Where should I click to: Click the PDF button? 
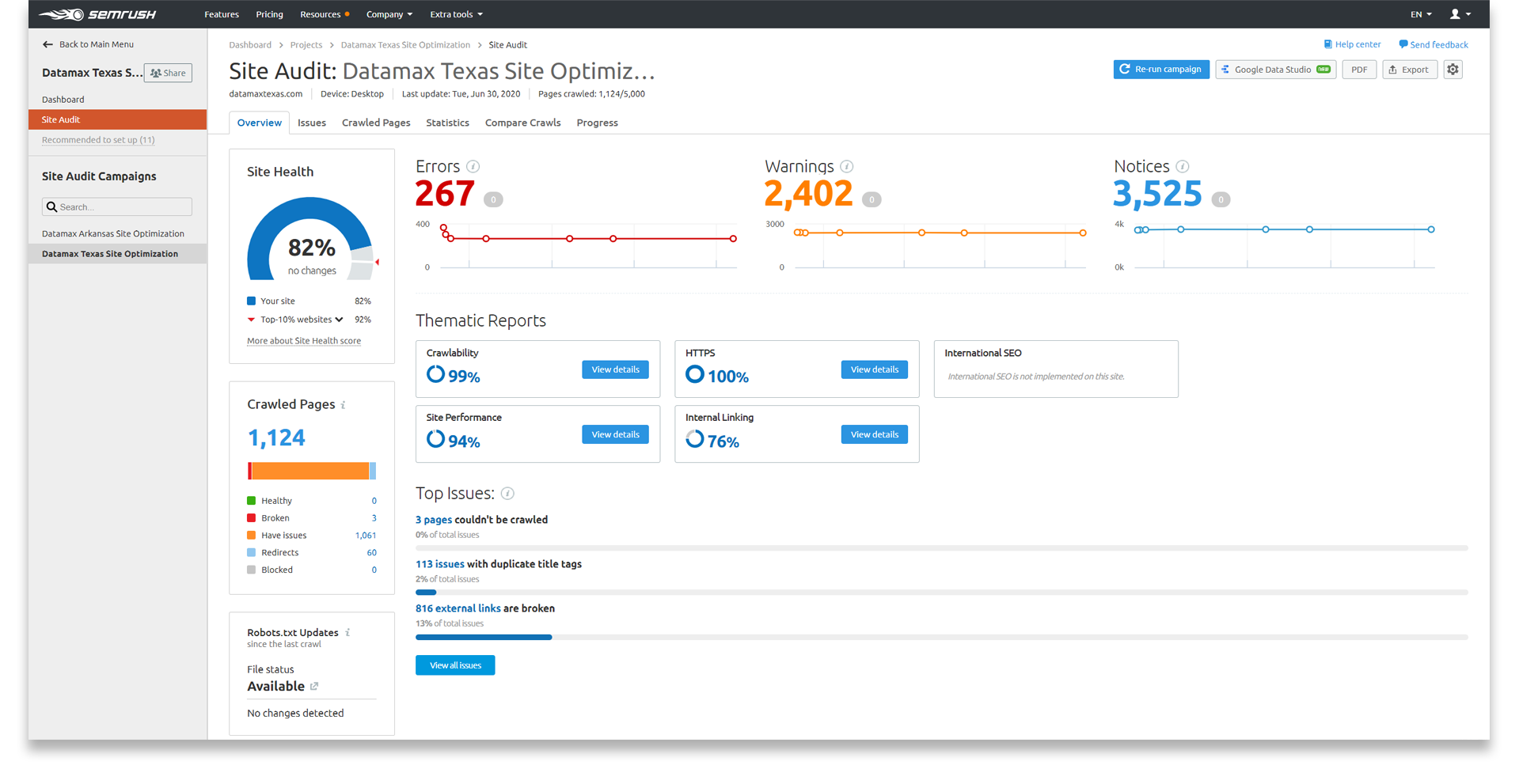tap(1359, 70)
